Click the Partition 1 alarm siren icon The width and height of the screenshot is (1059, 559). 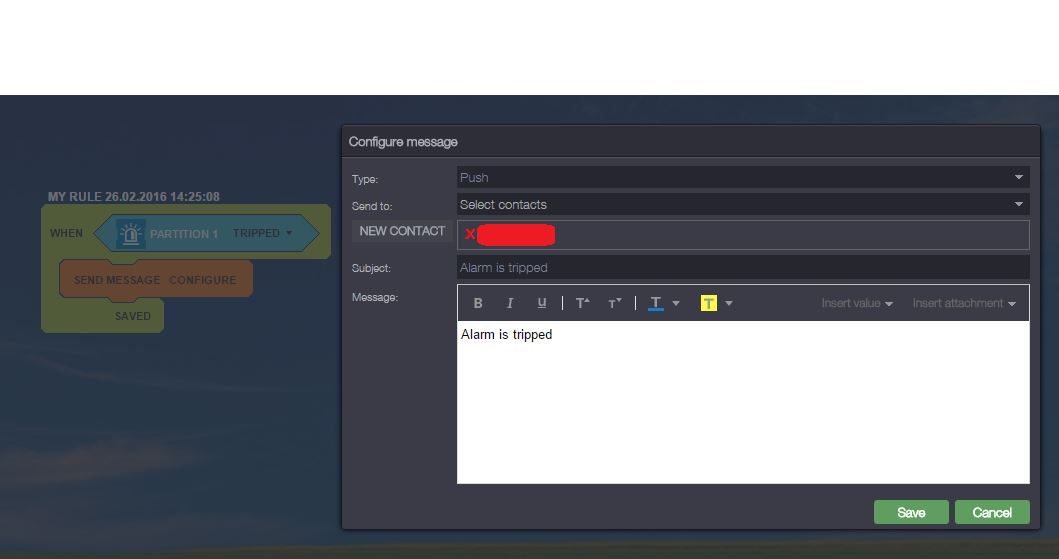coord(130,234)
